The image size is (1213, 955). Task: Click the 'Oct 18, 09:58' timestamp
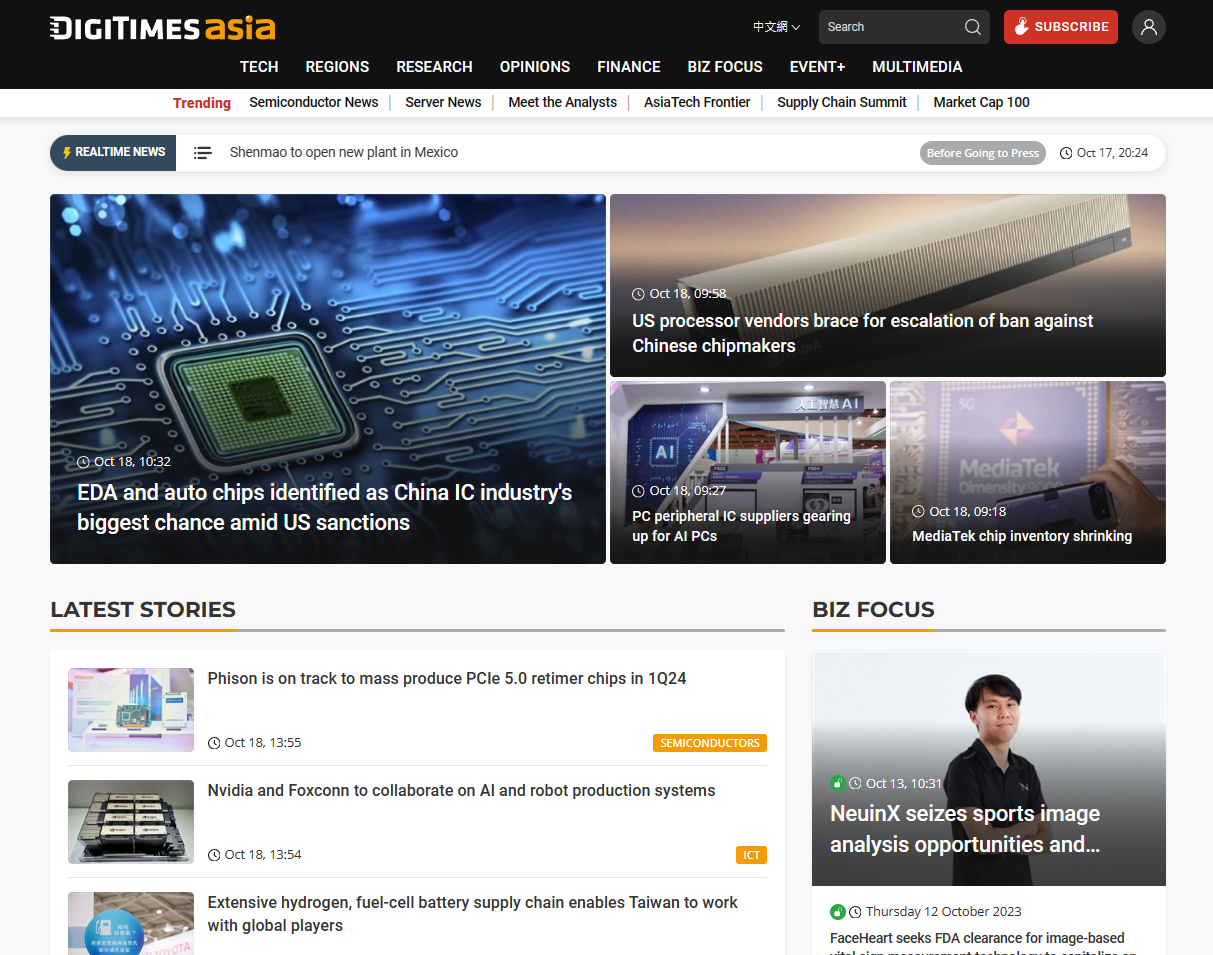click(x=688, y=294)
